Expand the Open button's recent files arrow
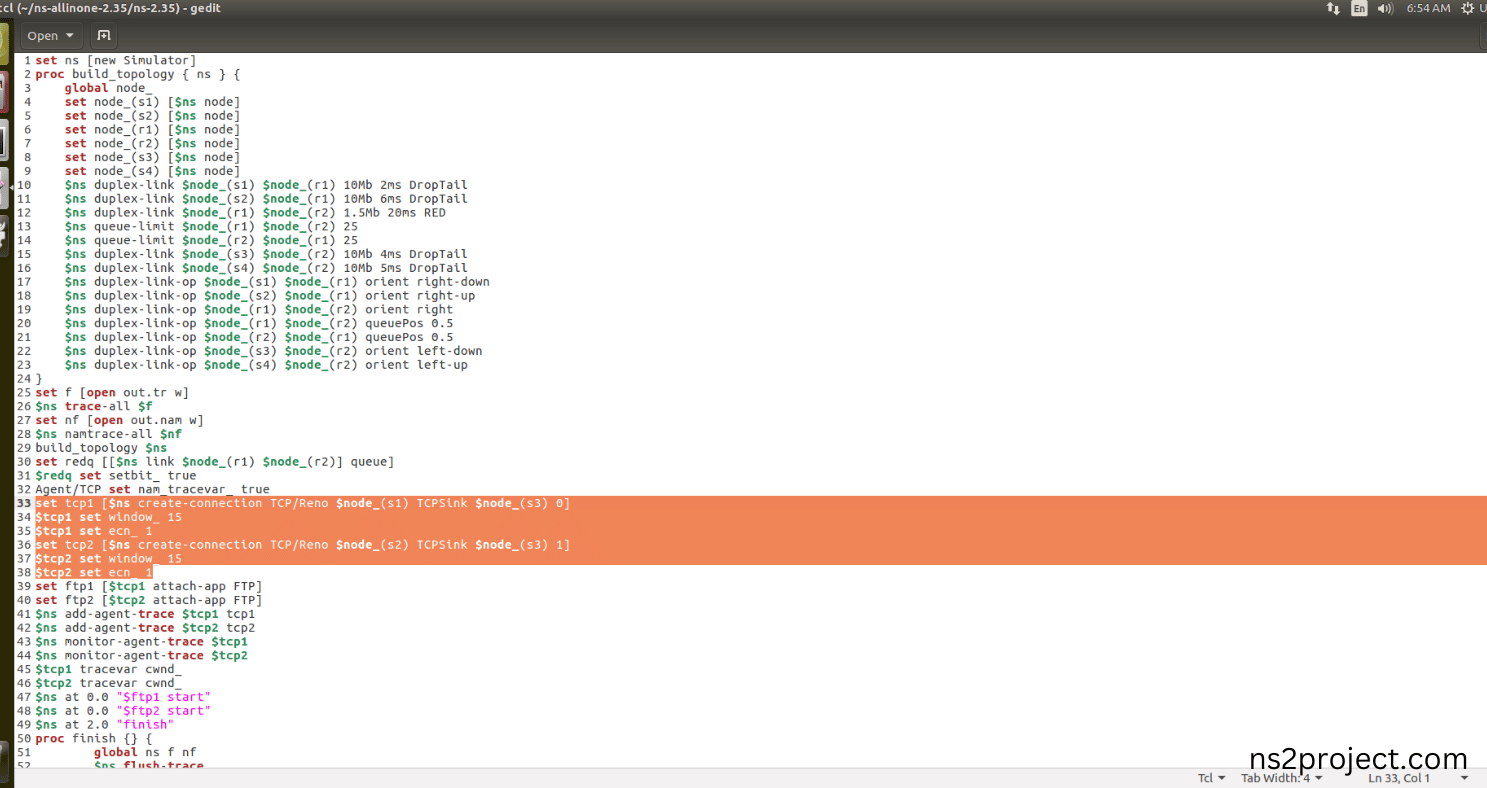 (69, 36)
